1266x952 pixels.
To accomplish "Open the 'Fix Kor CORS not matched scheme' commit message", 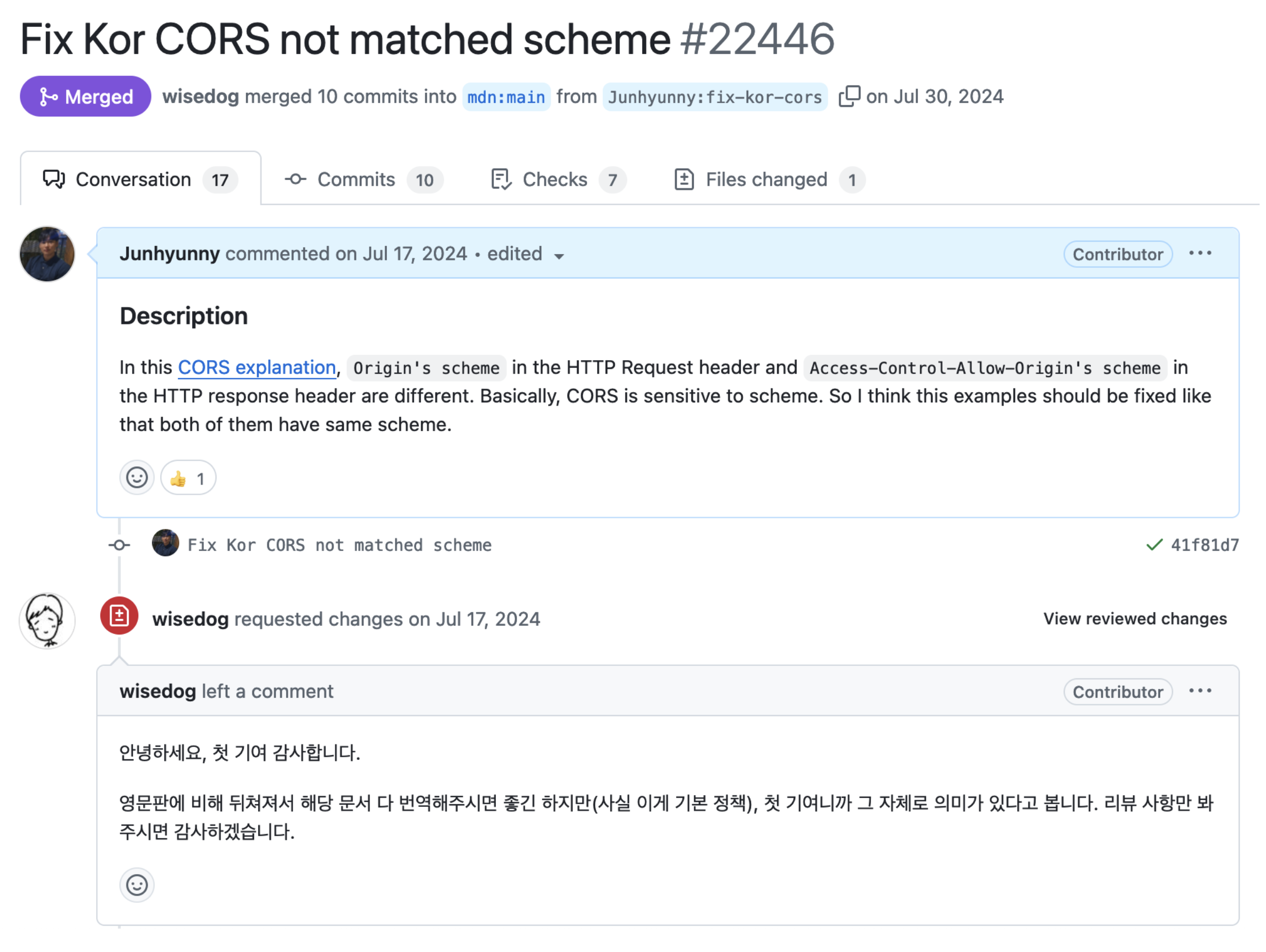I will (339, 545).
